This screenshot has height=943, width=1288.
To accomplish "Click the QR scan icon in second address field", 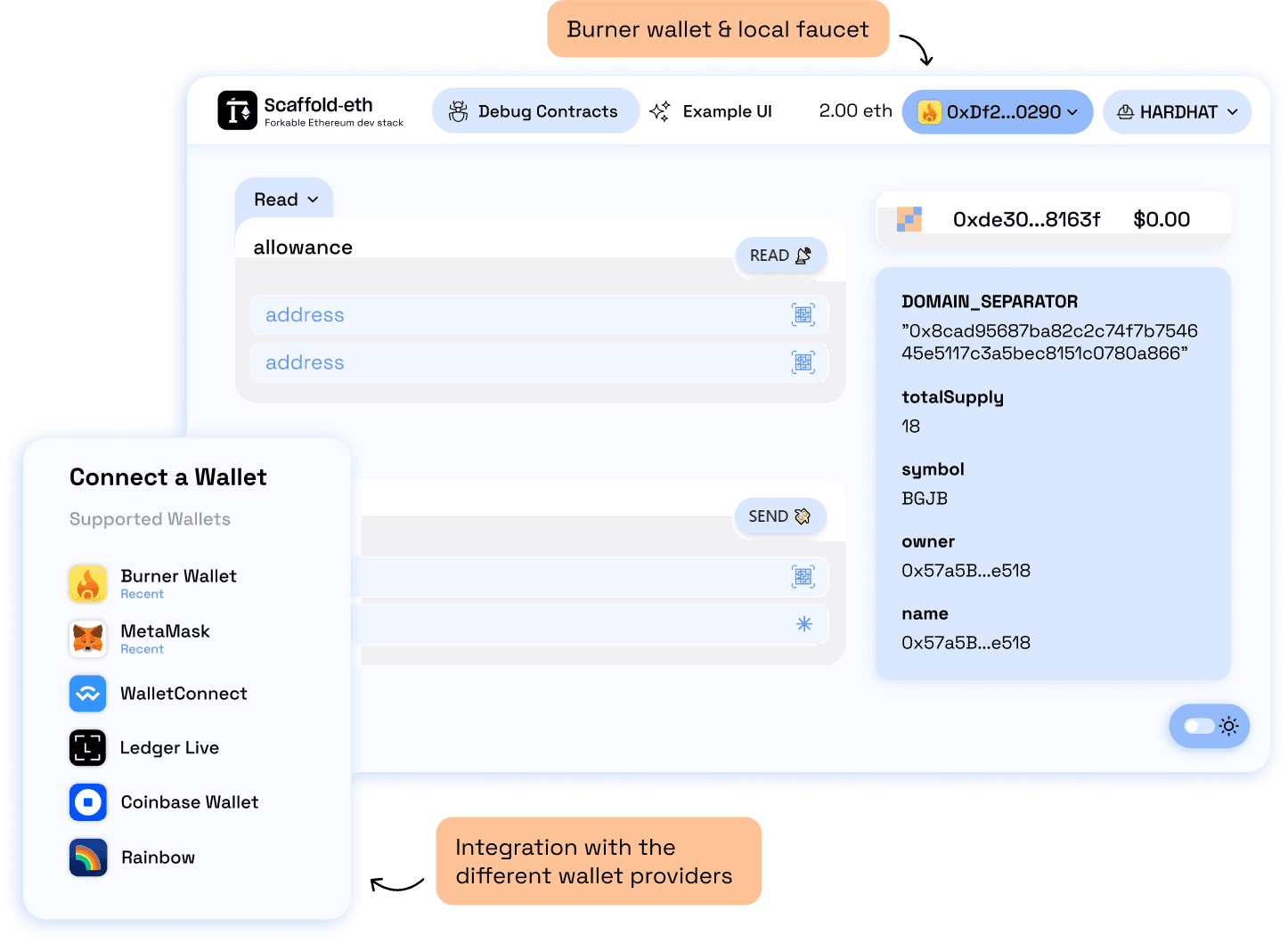I will click(x=803, y=362).
